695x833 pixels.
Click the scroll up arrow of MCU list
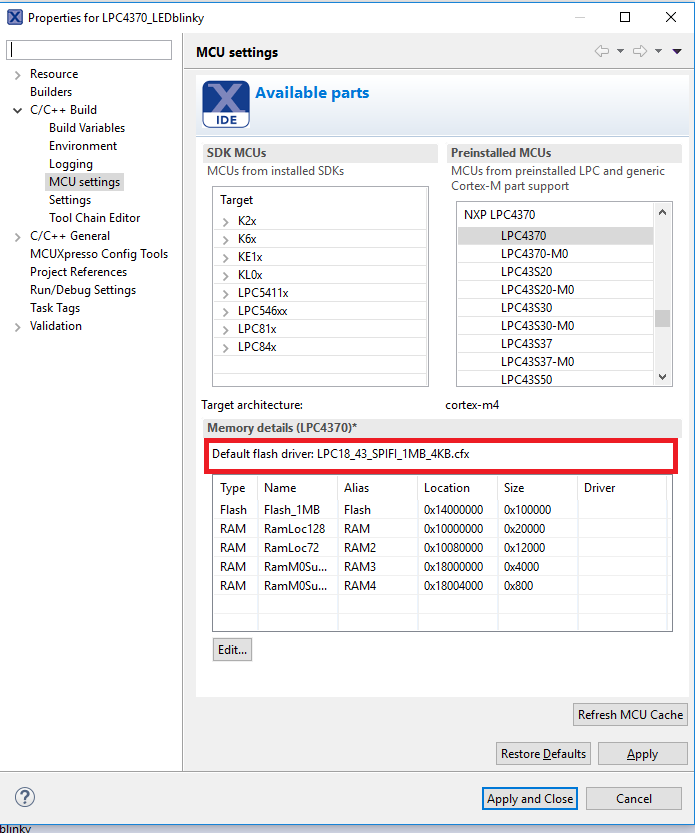pos(662,212)
